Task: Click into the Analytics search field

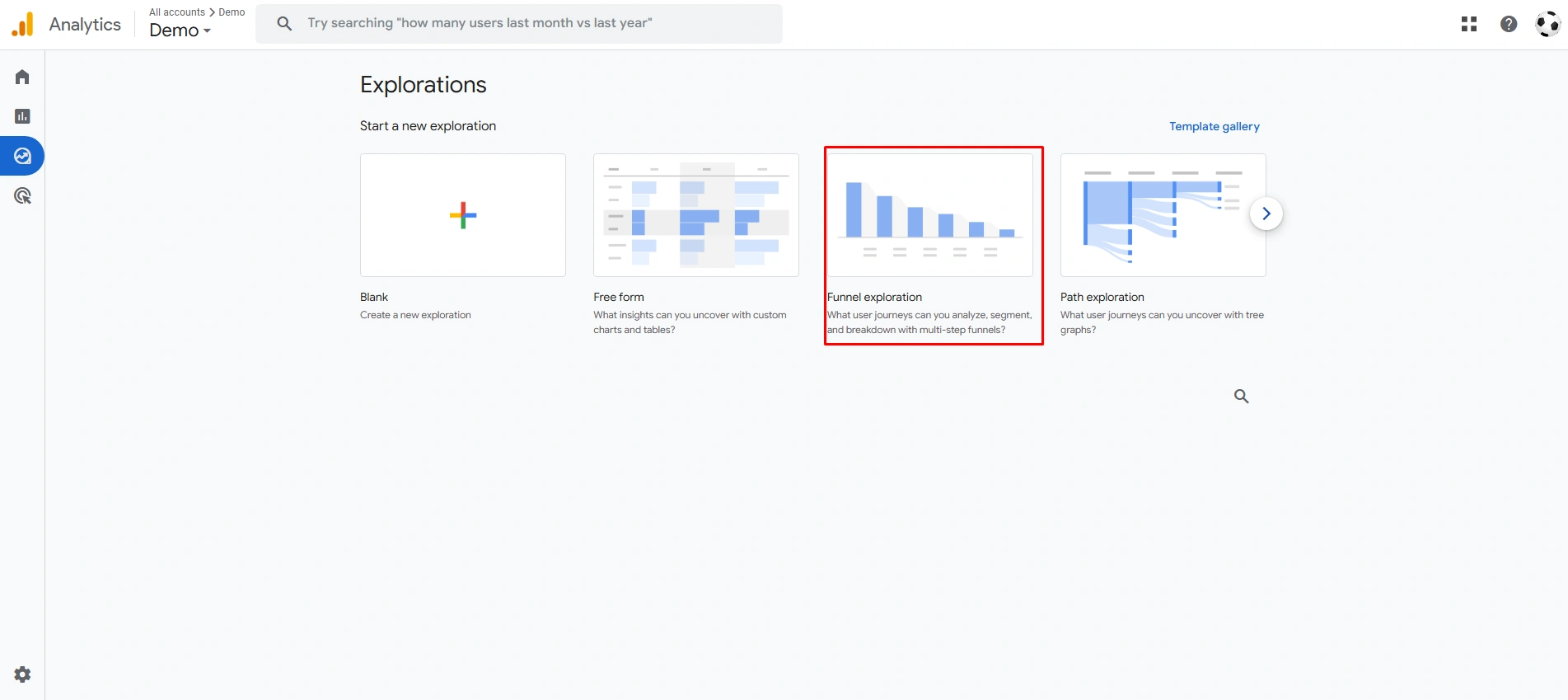Action: 519,23
